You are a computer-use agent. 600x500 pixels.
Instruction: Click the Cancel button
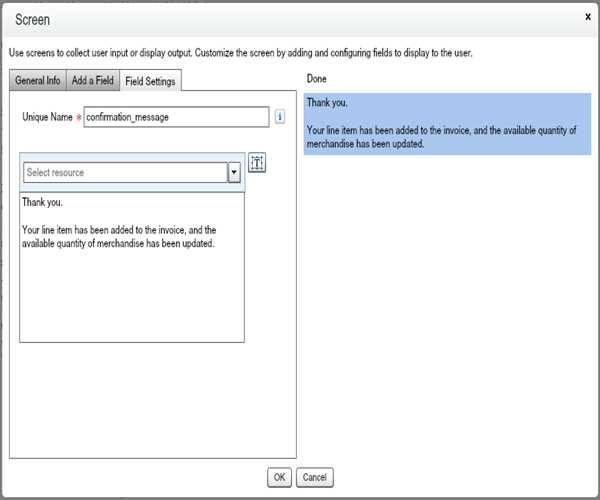pyautogui.click(x=314, y=478)
